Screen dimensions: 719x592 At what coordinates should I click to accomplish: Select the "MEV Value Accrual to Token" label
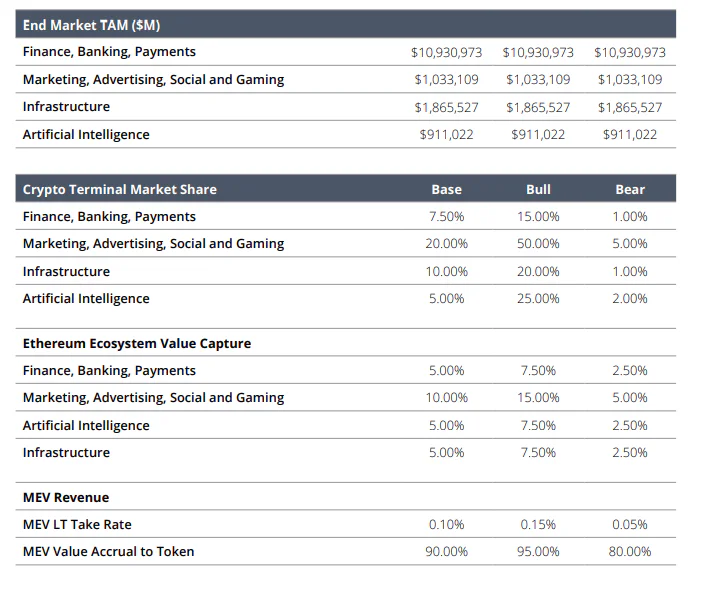click(108, 551)
